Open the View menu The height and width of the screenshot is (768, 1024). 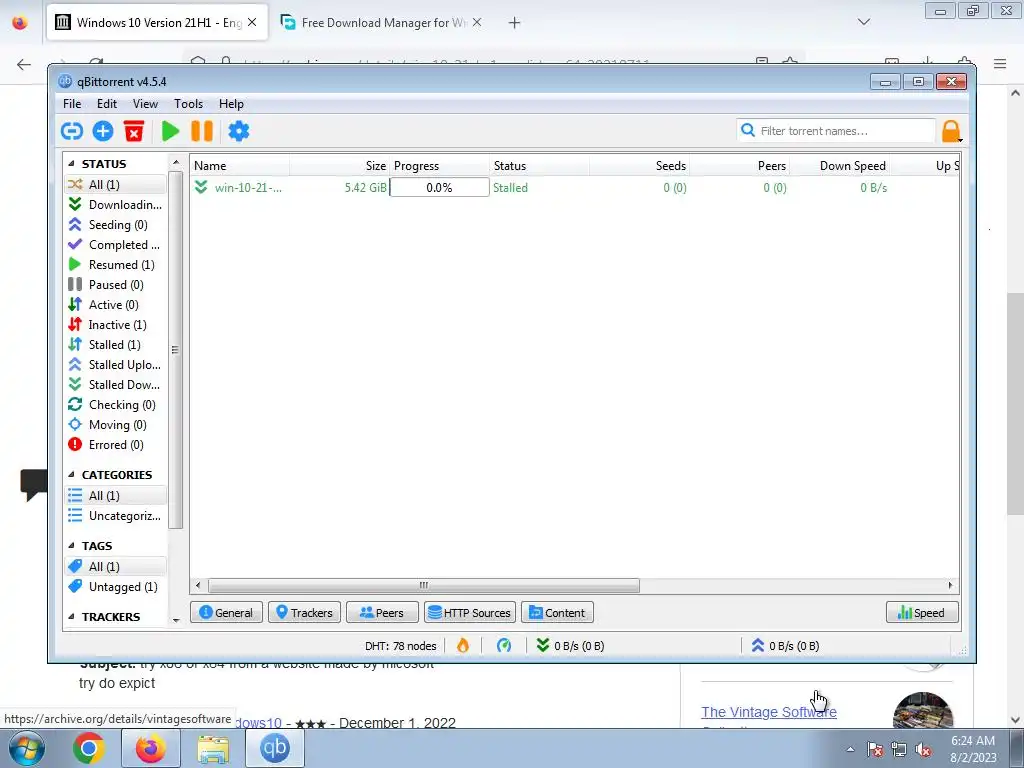click(x=145, y=104)
